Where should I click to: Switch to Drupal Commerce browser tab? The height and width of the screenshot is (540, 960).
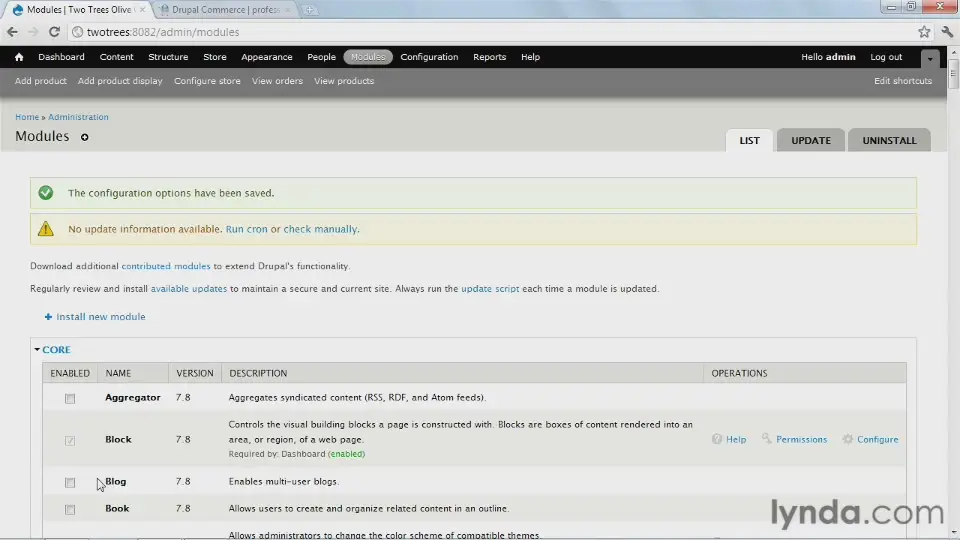pos(225,10)
